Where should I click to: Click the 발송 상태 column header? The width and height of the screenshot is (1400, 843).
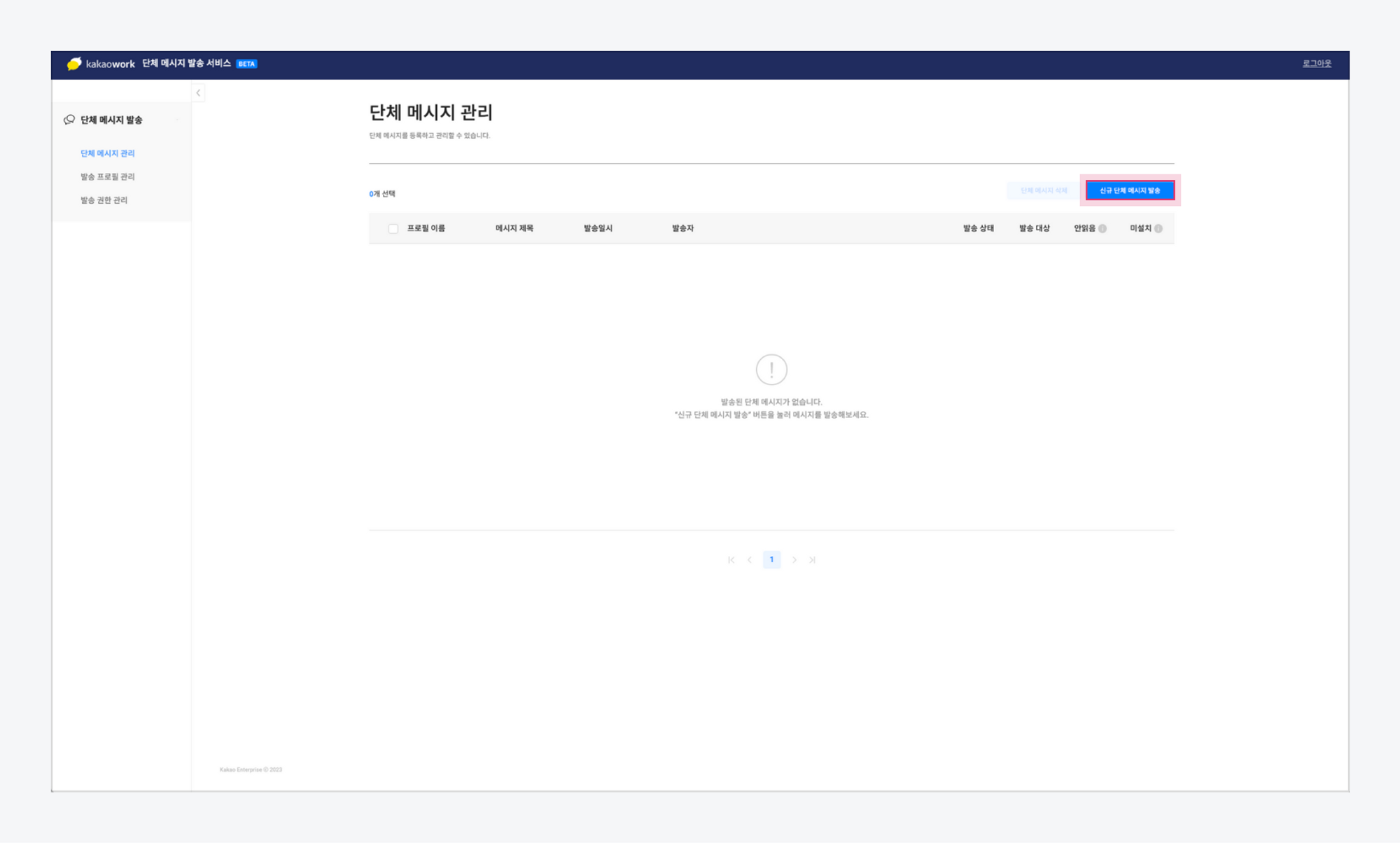(x=978, y=228)
